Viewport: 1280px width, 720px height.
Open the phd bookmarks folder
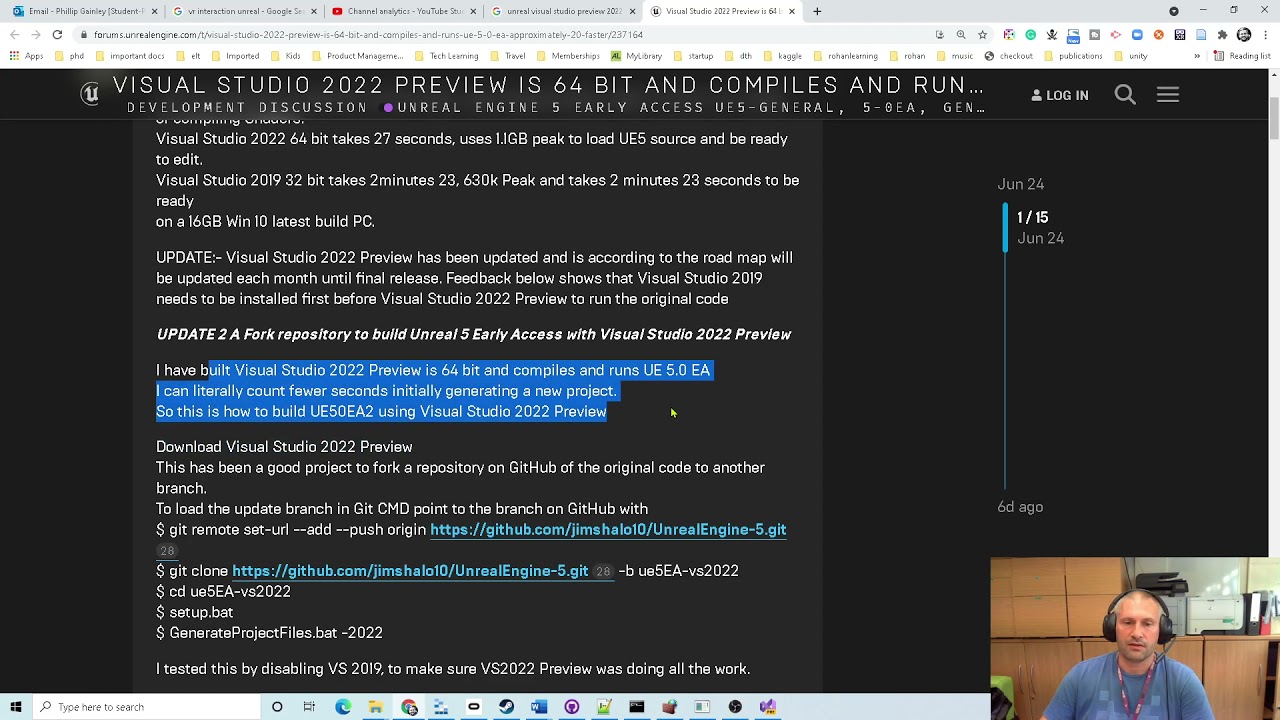[x=69, y=56]
